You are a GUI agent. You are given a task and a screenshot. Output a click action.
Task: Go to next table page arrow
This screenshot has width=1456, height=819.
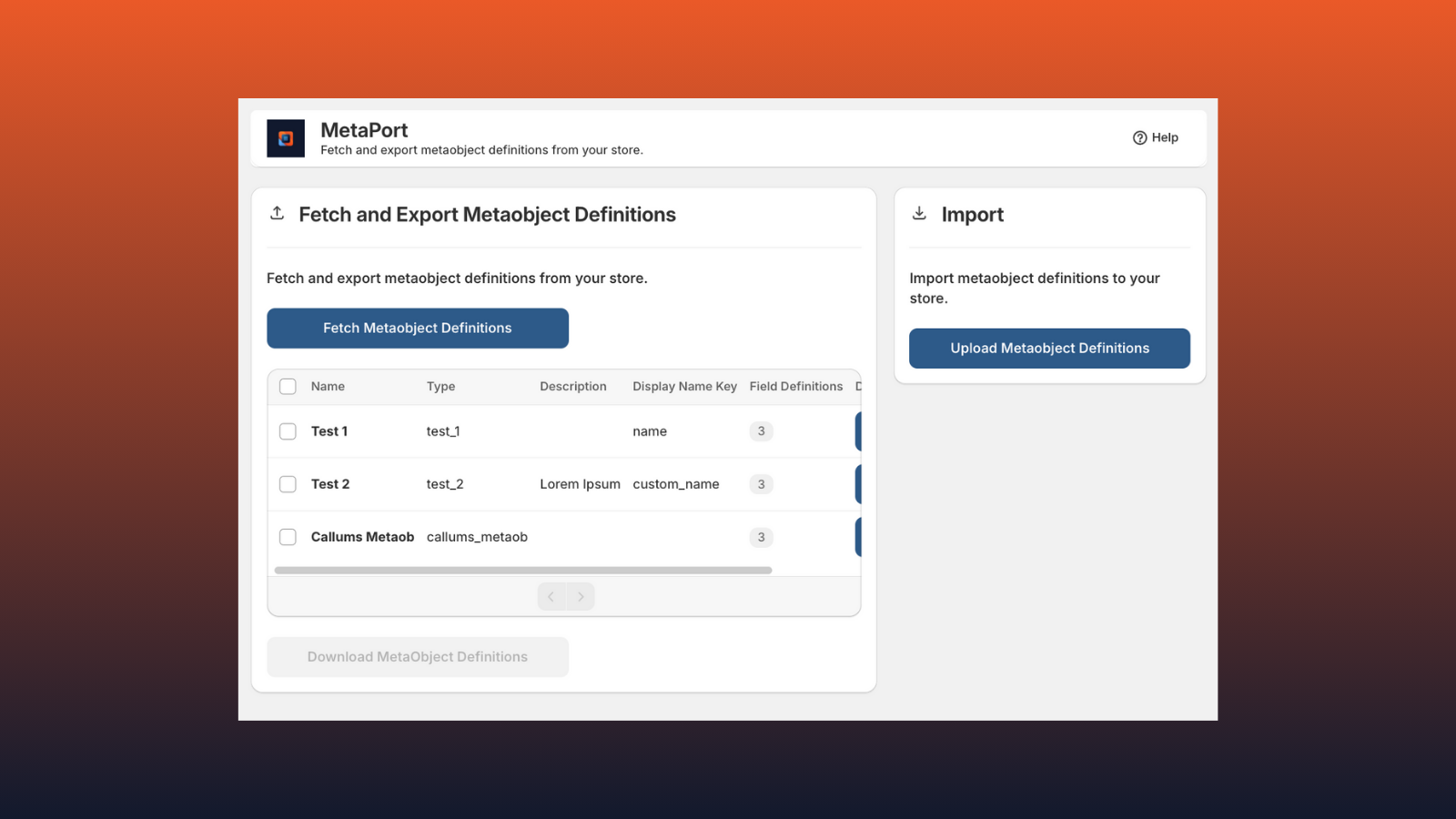point(581,597)
